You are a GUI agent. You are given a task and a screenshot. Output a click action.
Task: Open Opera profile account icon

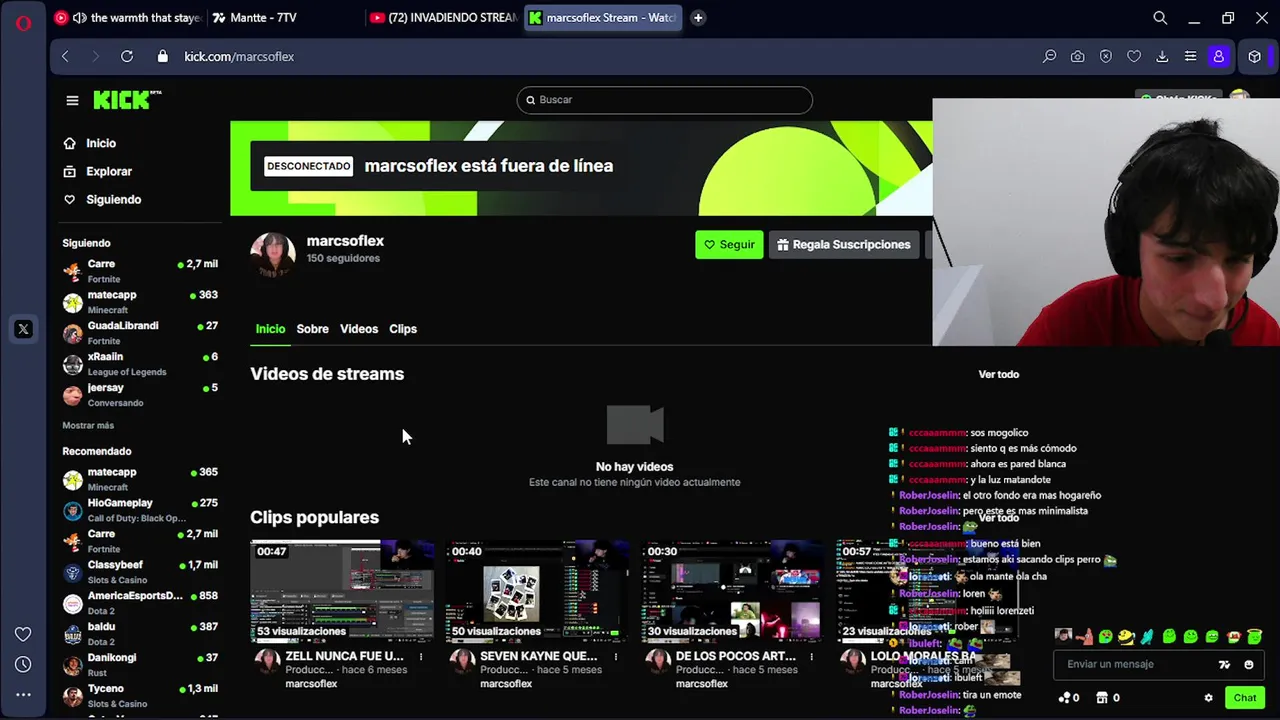[x=1218, y=57]
